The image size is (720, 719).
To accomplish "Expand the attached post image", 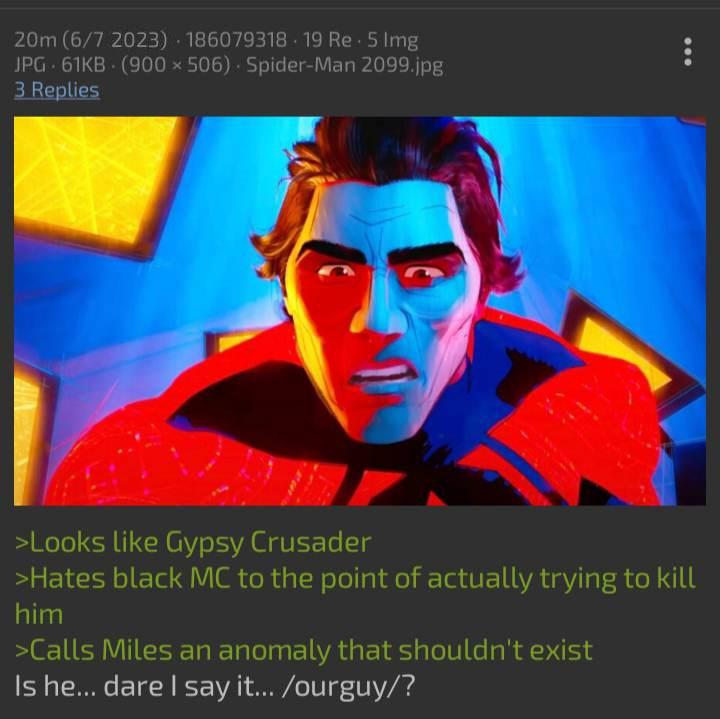I will coord(360,311).
